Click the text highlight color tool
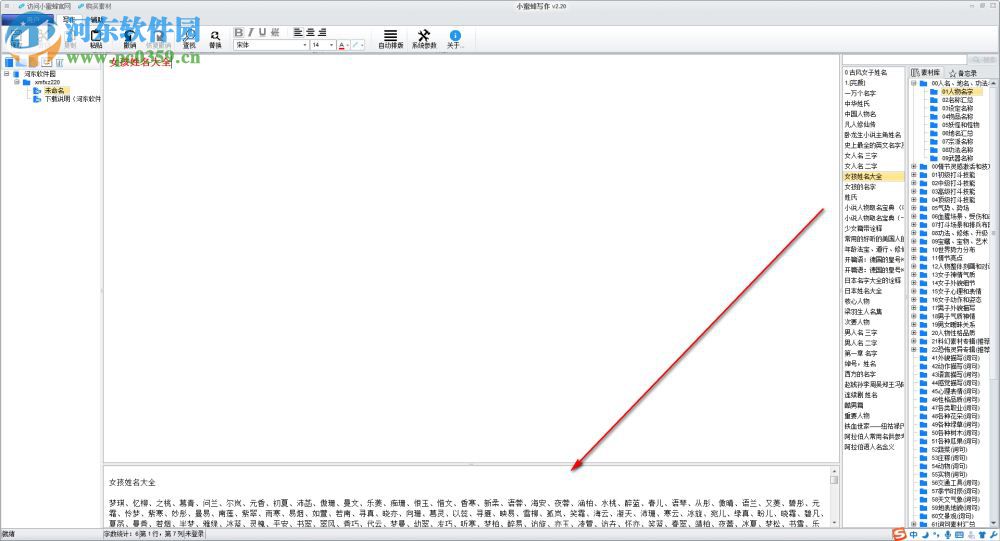 (356, 45)
